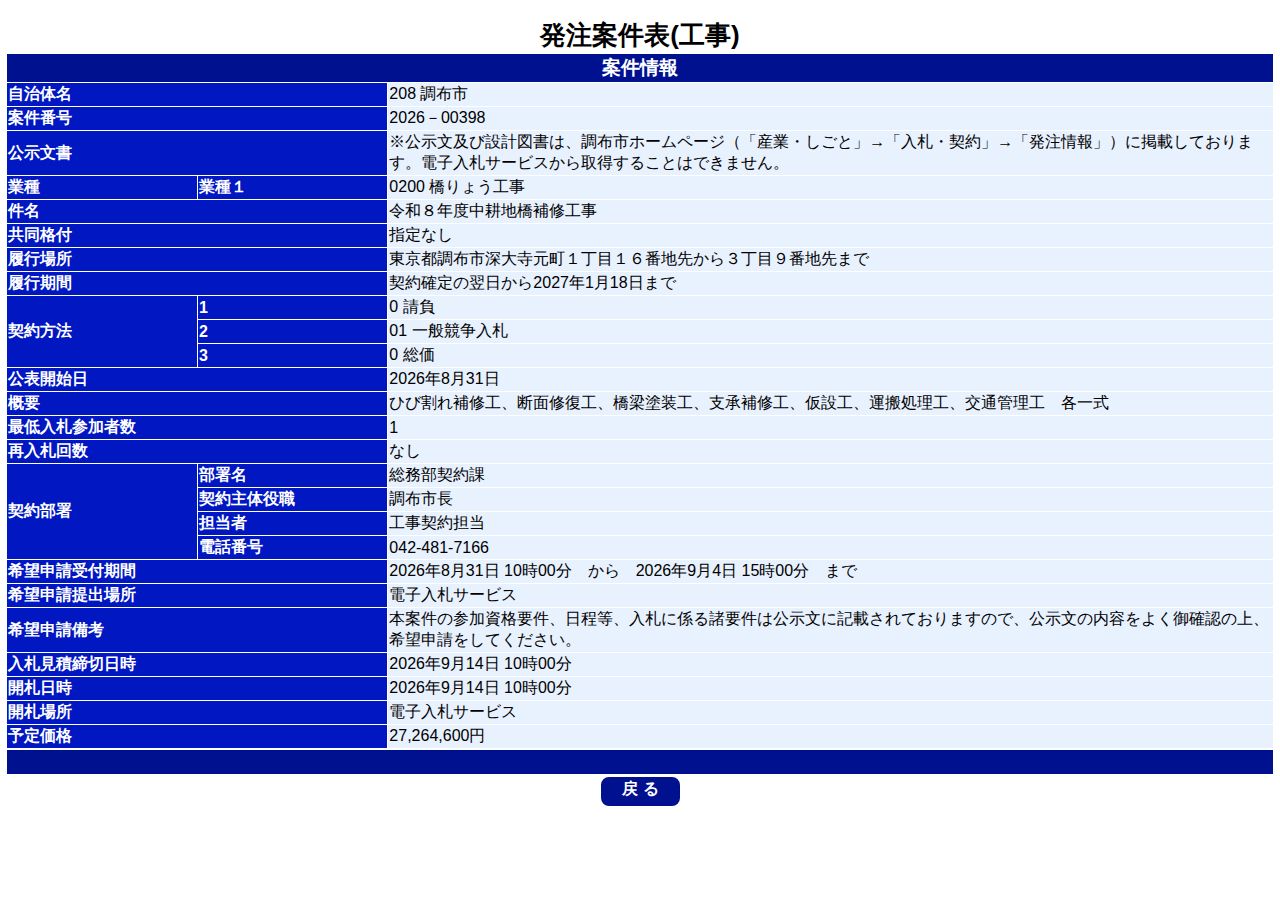Image resolution: width=1280 pixels, height=900 pixels.
Task: Click department value 総務部契約課
Action: 436,475
